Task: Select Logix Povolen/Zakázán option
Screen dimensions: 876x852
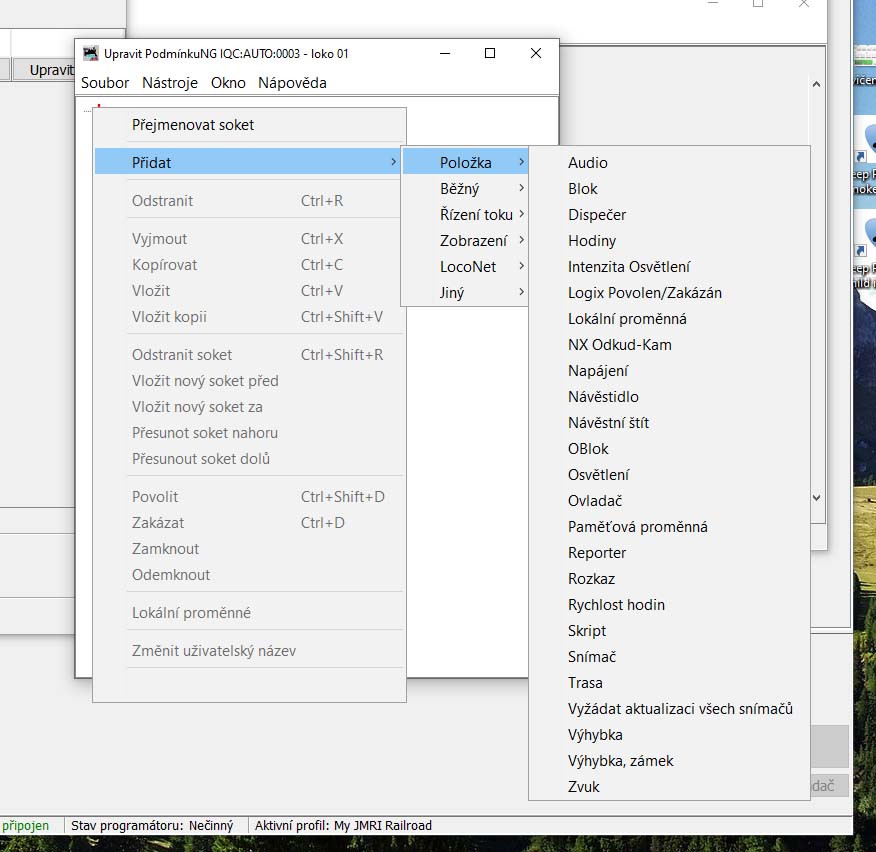Action: point(645,293)
